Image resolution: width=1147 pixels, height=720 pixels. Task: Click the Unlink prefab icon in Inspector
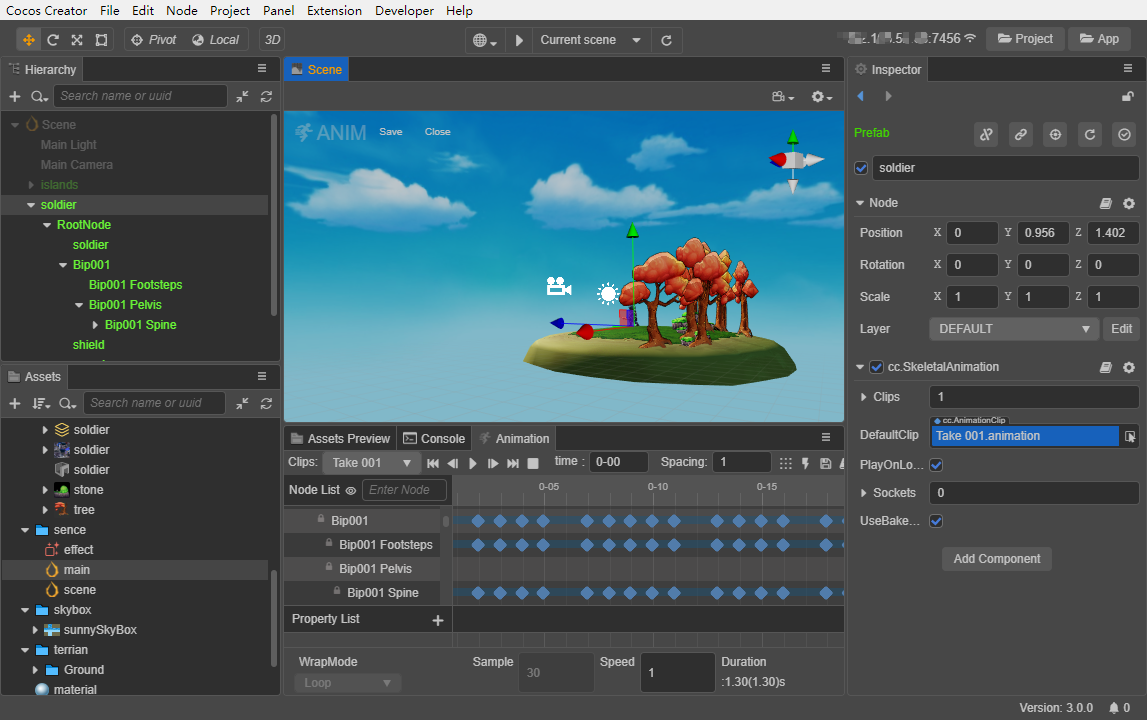[x=986, y=134]
